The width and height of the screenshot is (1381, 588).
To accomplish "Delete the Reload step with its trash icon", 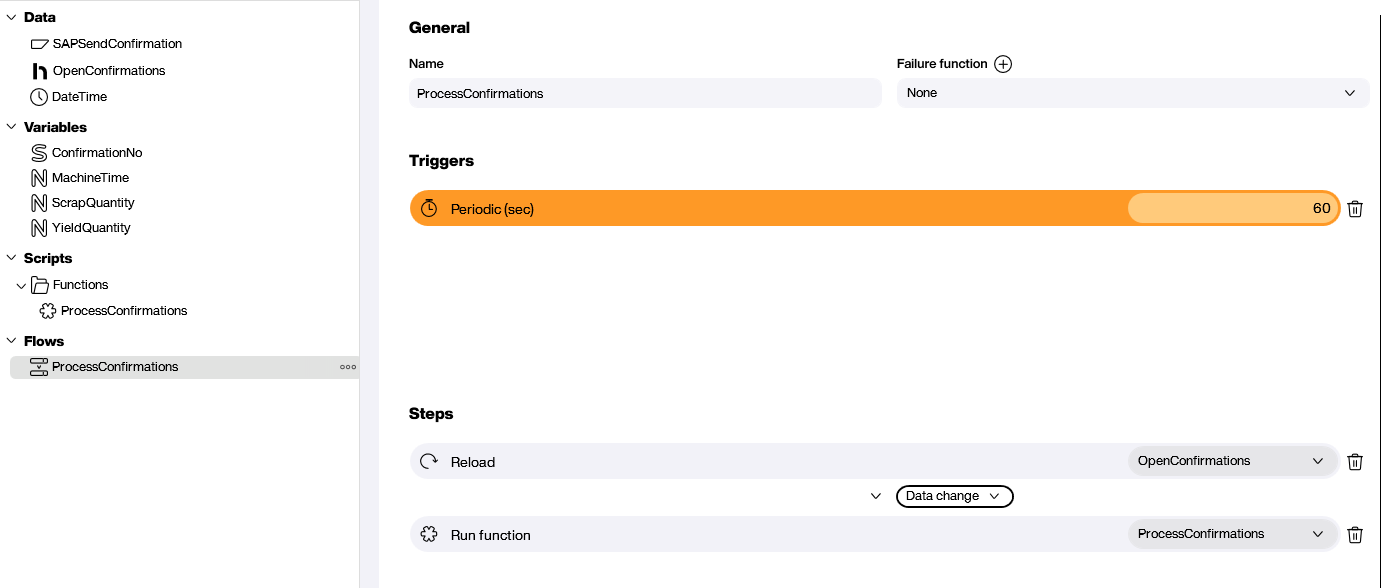I will click(x=1356, y=461).
